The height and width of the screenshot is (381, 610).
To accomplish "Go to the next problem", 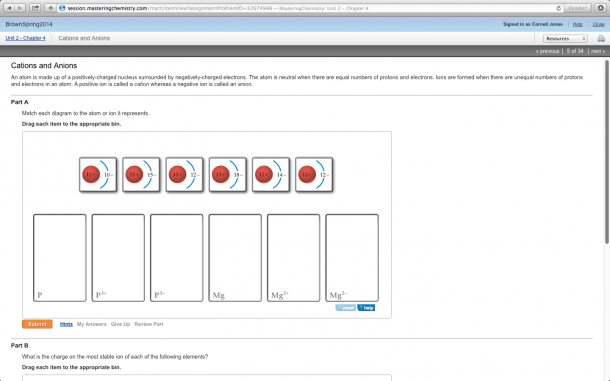I will [598, 51].
